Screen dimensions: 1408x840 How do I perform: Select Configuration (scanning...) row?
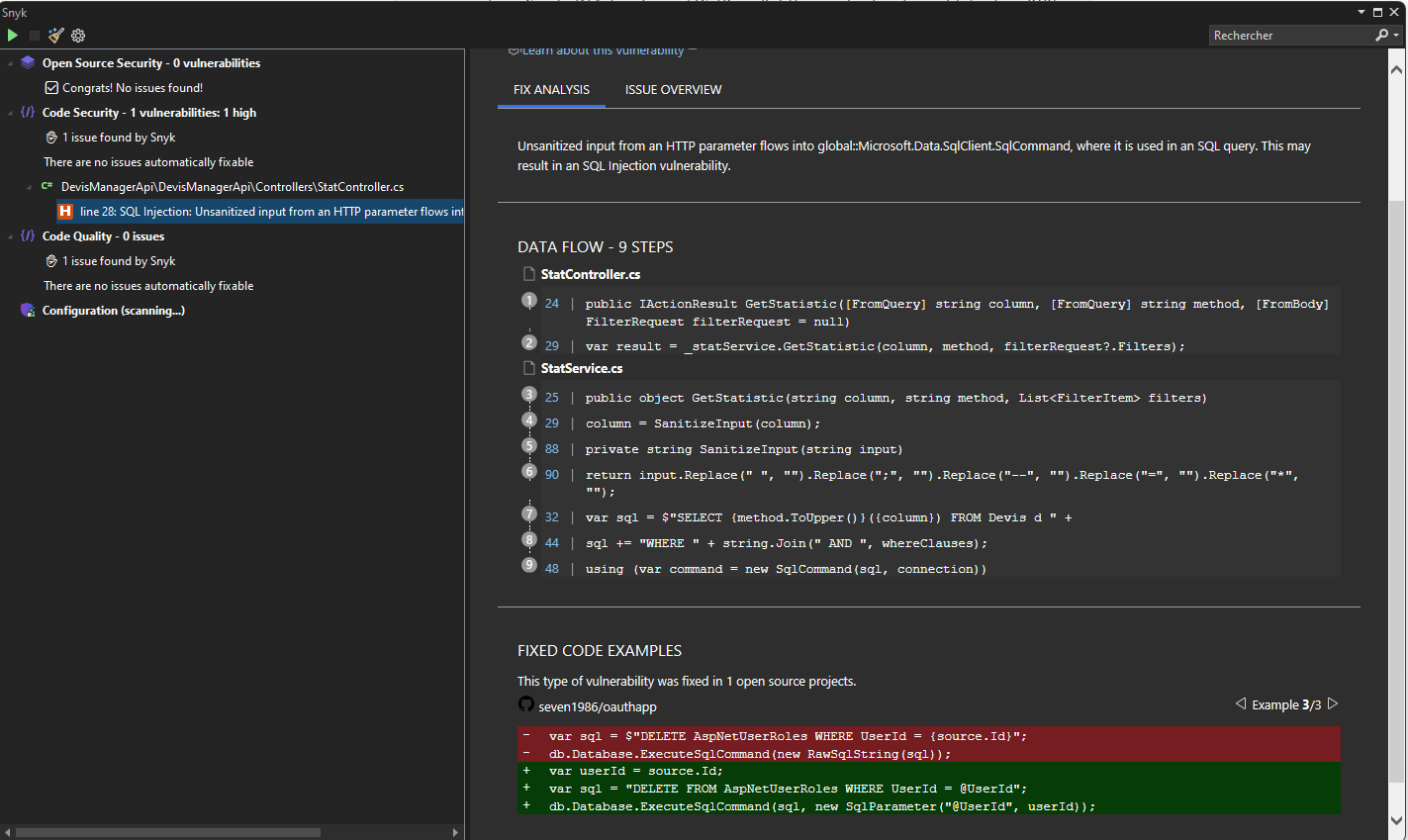tap(114, 310)
